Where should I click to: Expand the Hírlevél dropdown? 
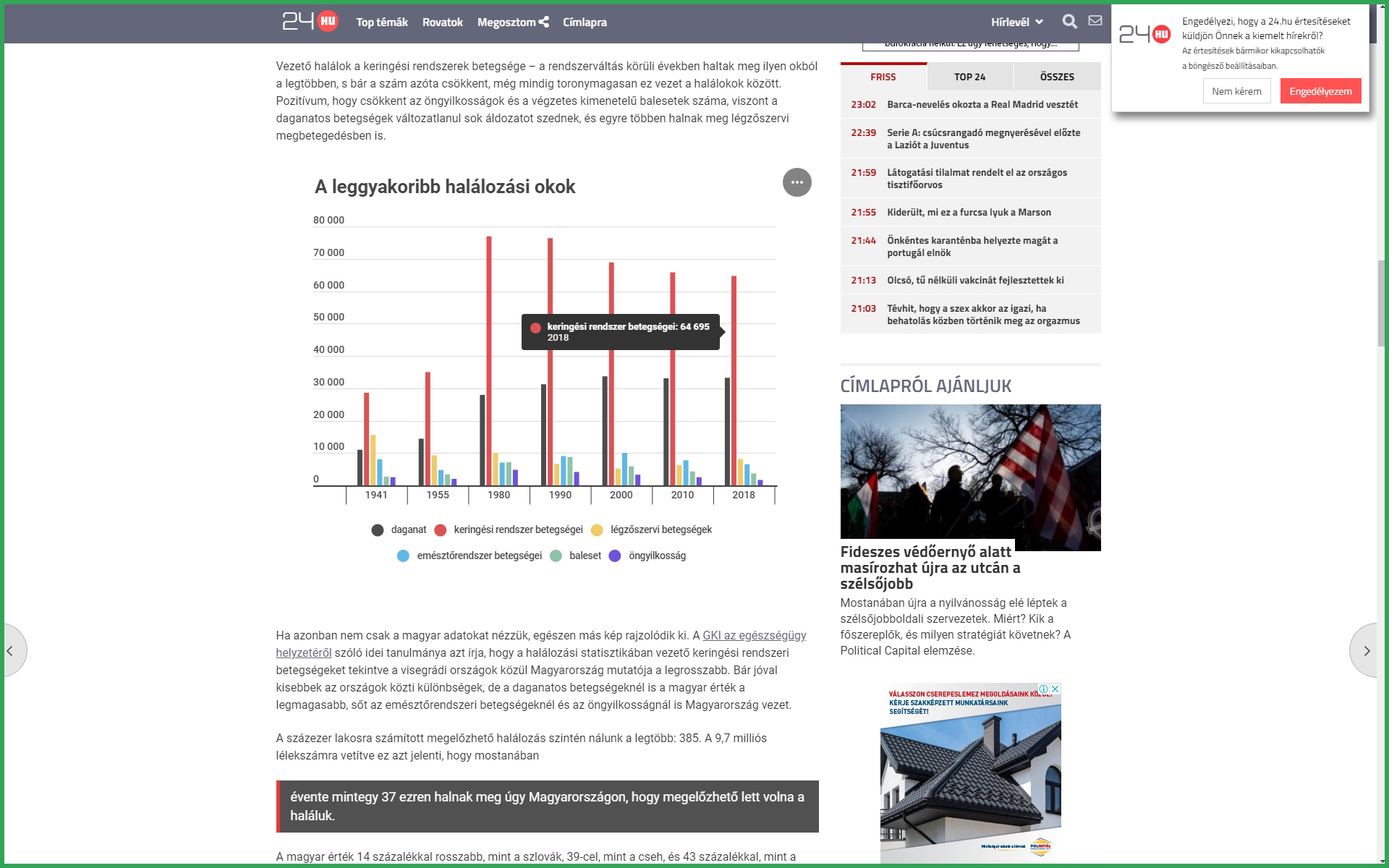click(1016, 22)
